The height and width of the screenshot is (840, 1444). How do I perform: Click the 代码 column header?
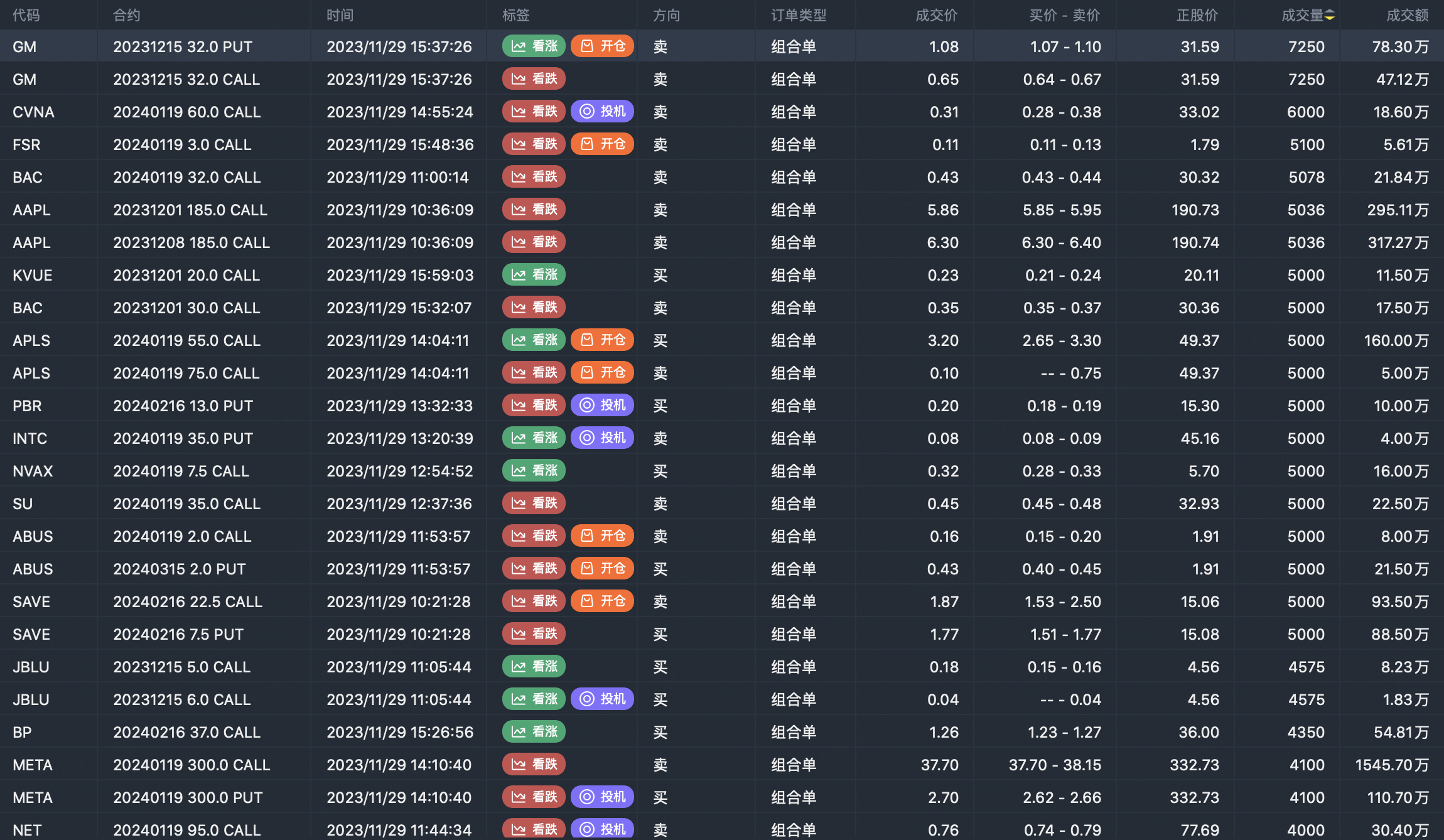tap(26, 15)
